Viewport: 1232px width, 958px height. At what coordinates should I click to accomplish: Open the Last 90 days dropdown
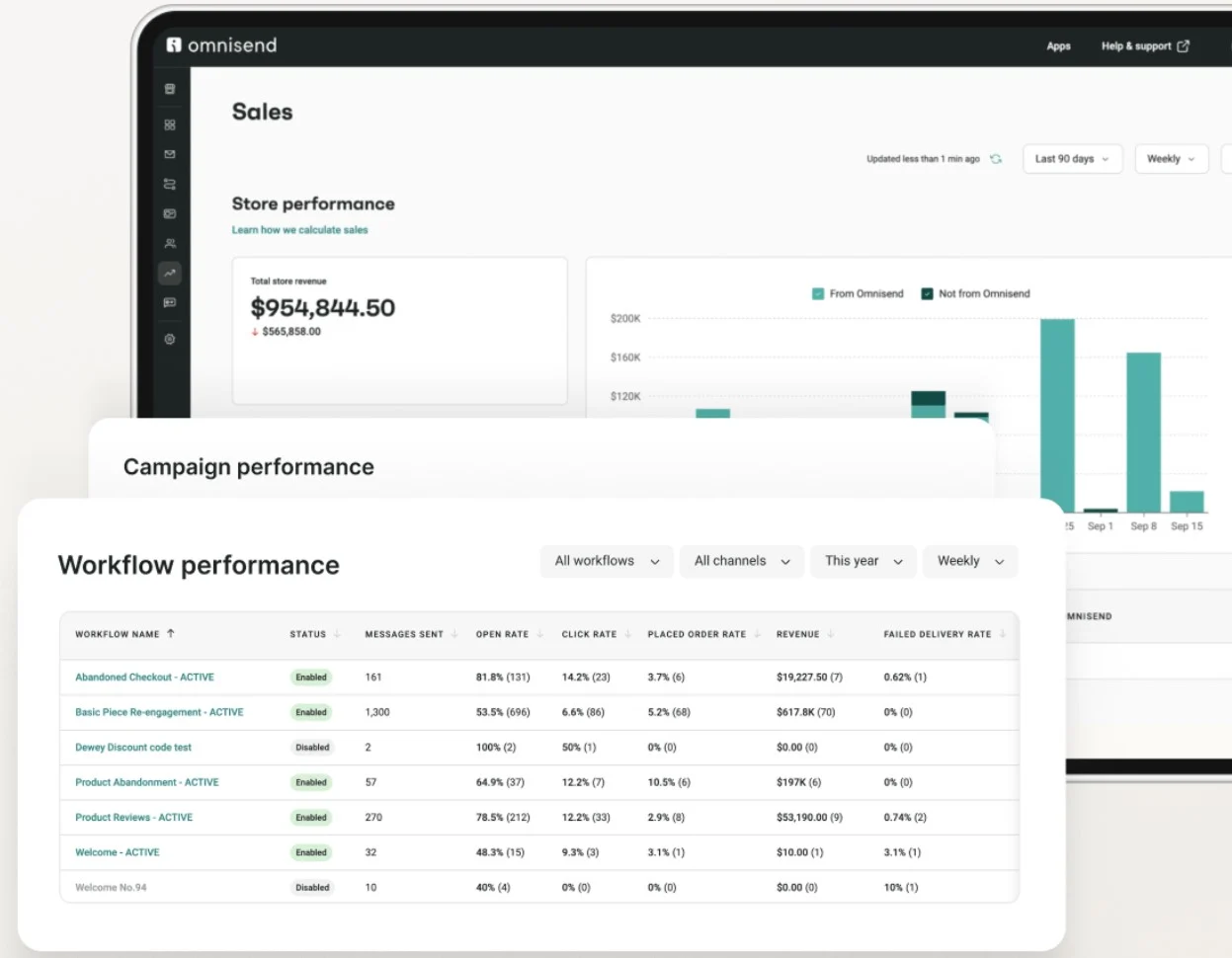1072,159
